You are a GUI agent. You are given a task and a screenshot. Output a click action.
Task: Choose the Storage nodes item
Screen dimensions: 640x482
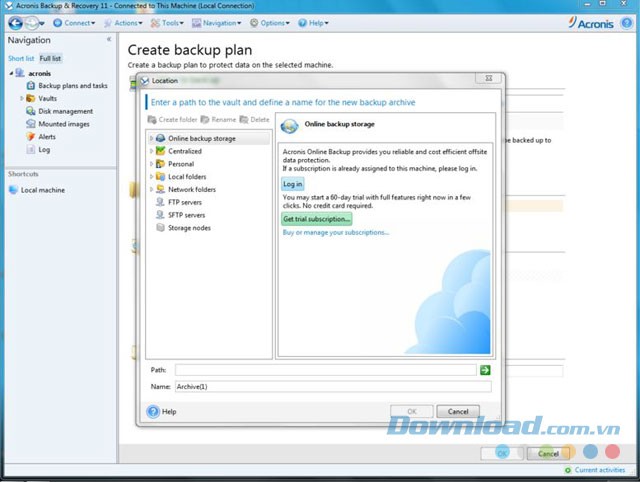(x=188, y=227)
